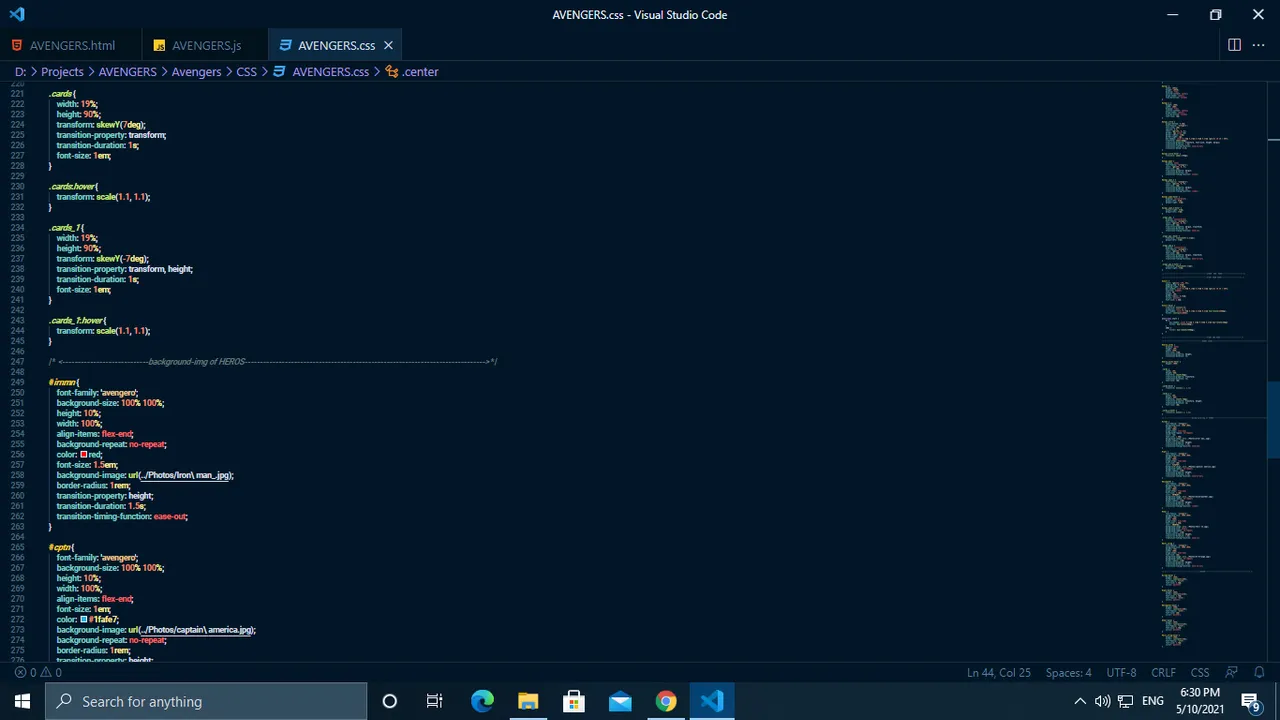The height and width of the screenshot is (720, 1280).
Task: Click the Search for anything box
Action: pos(206,701)
